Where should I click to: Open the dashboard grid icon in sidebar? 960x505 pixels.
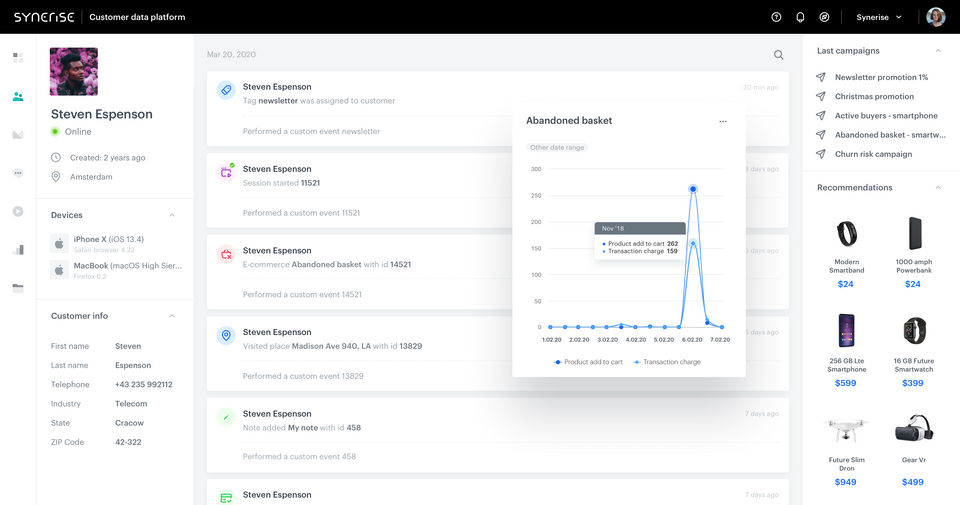[x=18, y=58]
